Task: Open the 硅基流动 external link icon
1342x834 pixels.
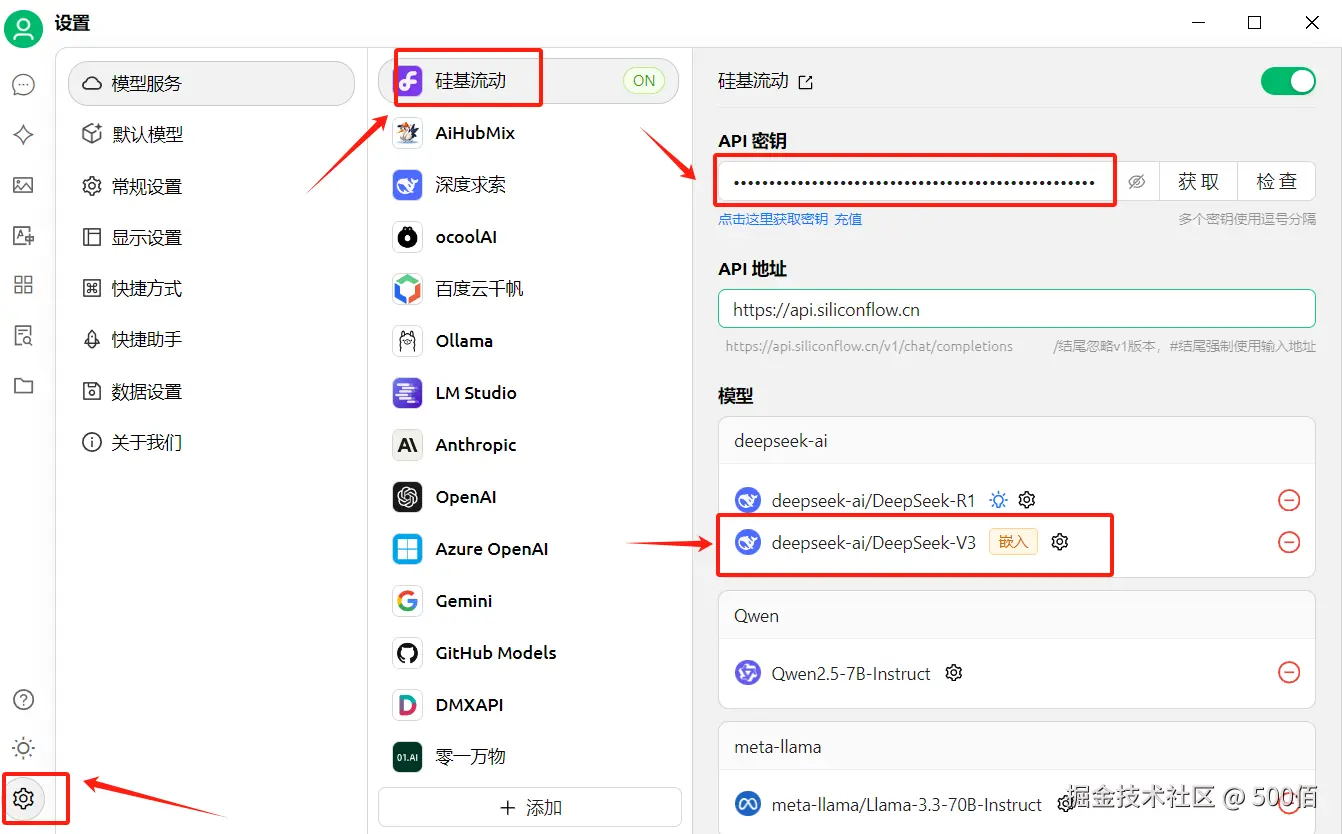Action: 806,82
